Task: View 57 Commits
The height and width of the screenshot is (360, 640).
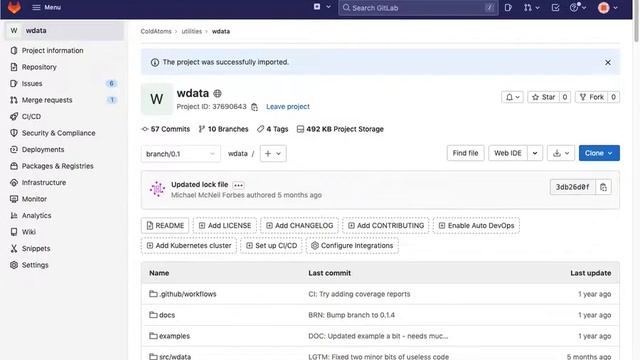Action: (x=166, y=129)
